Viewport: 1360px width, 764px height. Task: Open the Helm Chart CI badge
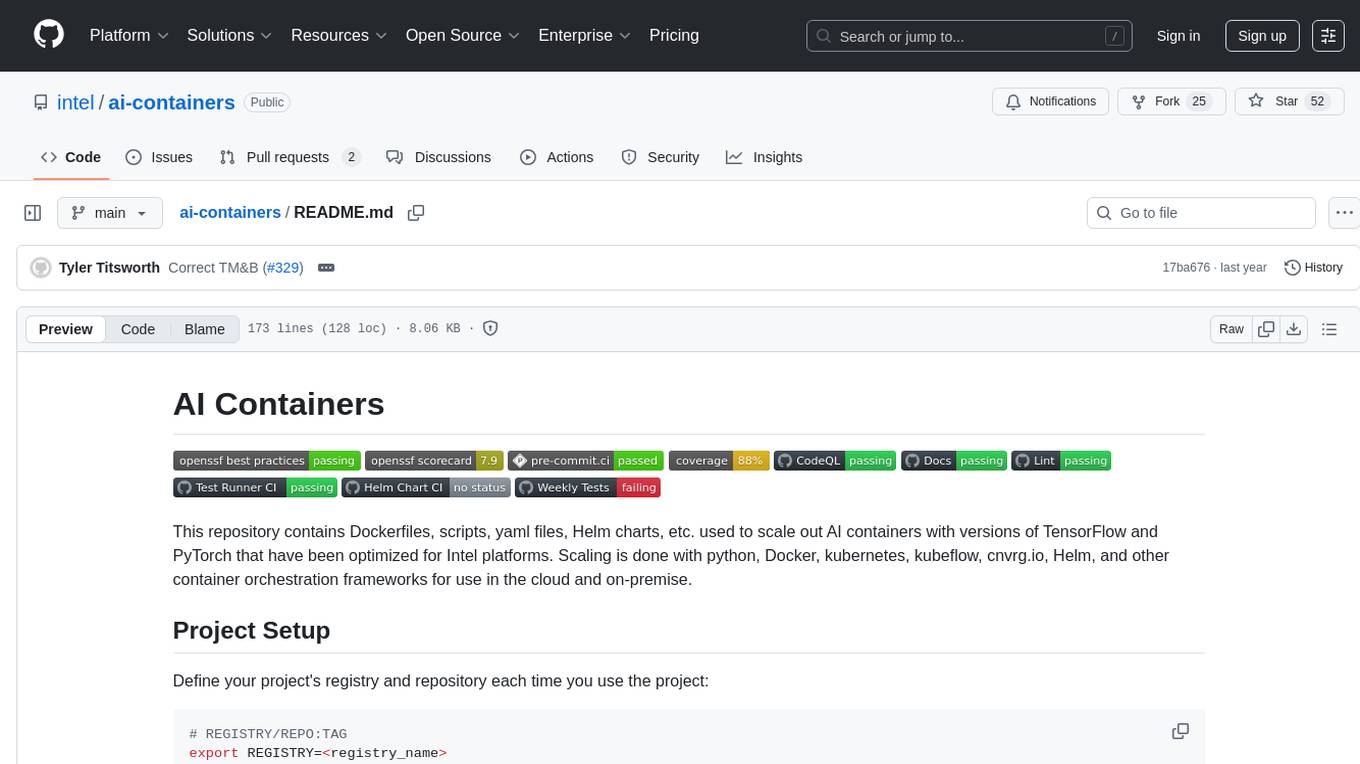coord(426,488)
